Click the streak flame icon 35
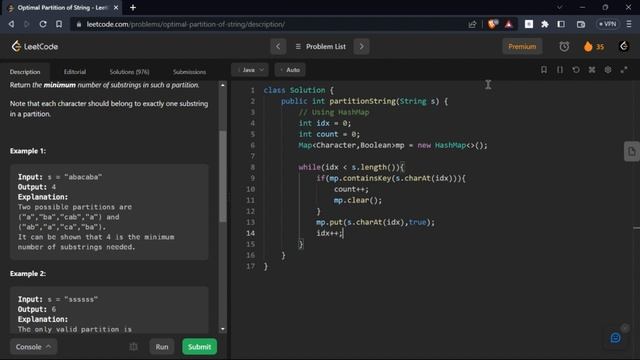This screenshot has height=360, width=640. 593,47
